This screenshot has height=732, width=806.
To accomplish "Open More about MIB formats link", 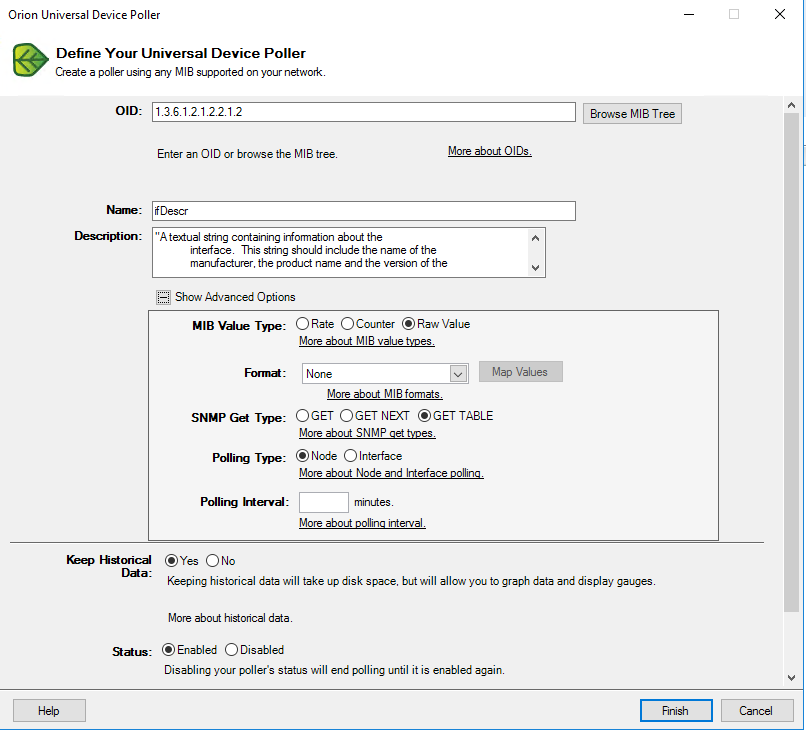I will pyautogui.click(x=384, y=394).
